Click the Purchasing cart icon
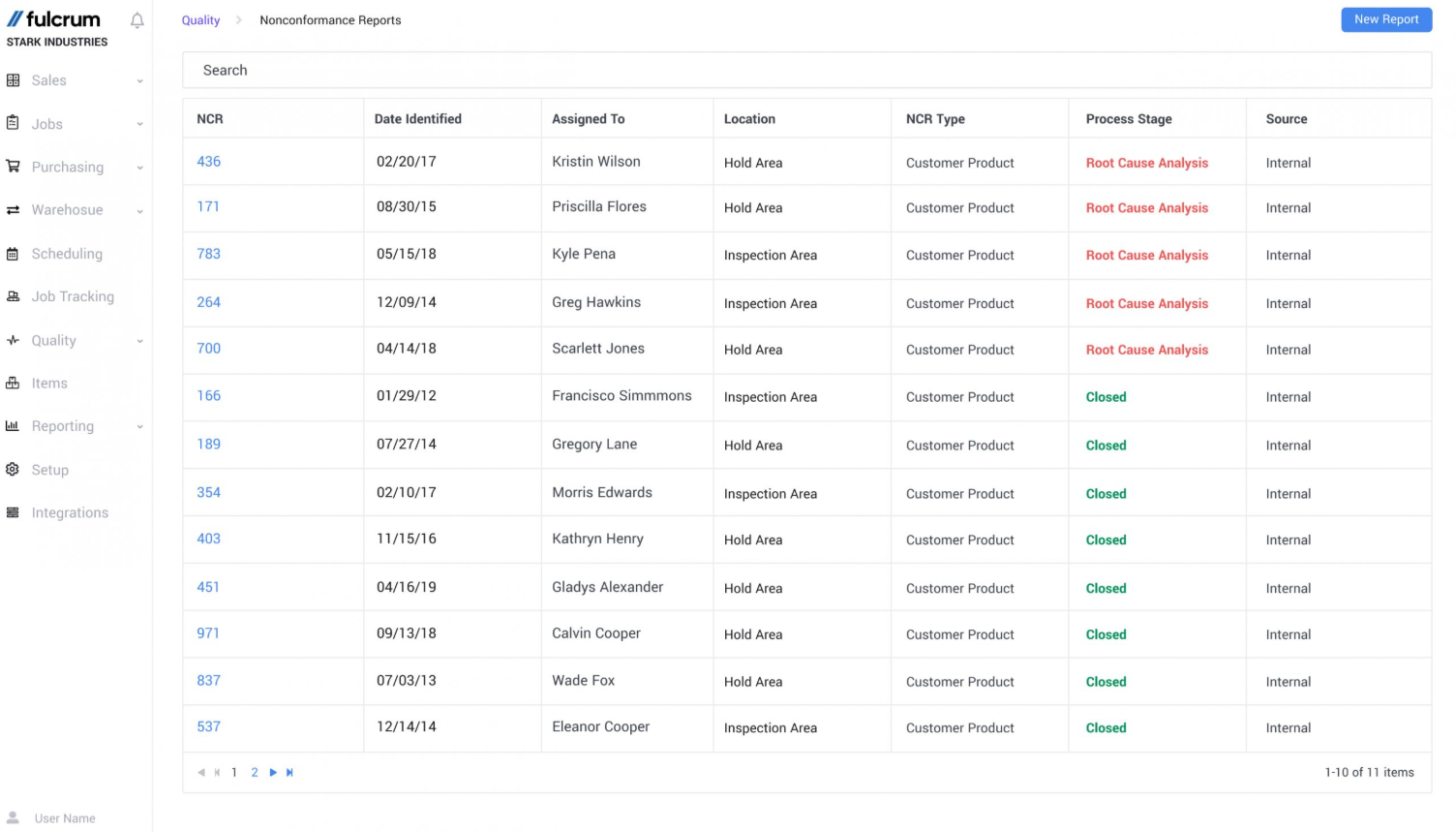Image resolution: width=1456 pixels, height=832 pixels. (x=13, y=167)
